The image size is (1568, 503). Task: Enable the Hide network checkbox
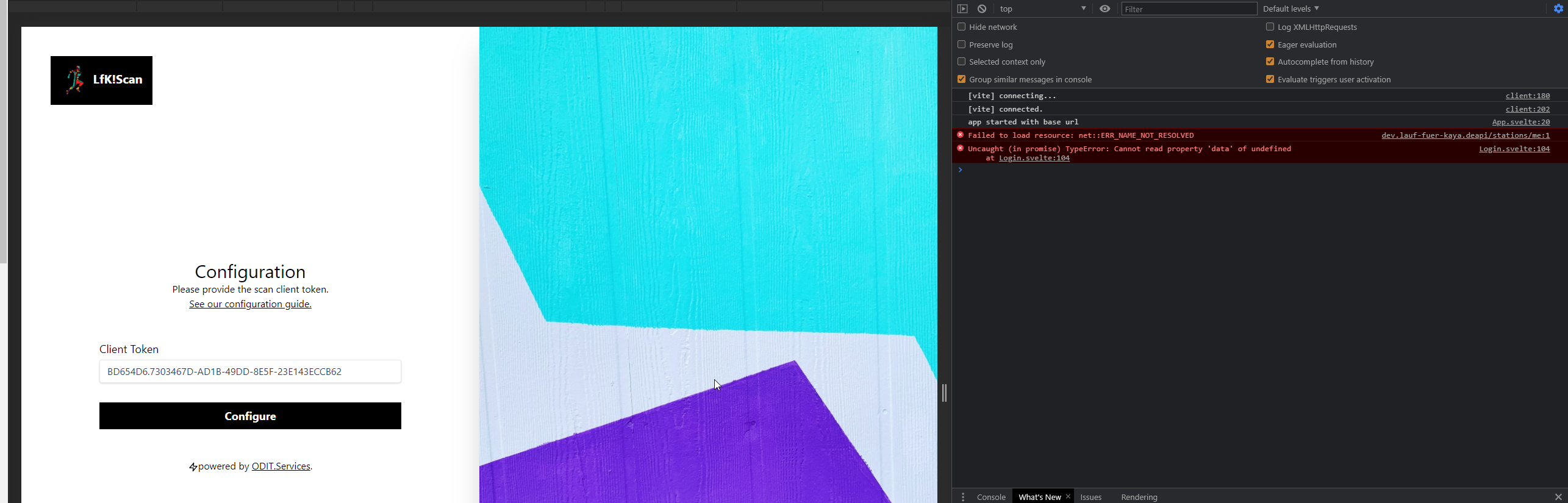[x=962, y=27]
